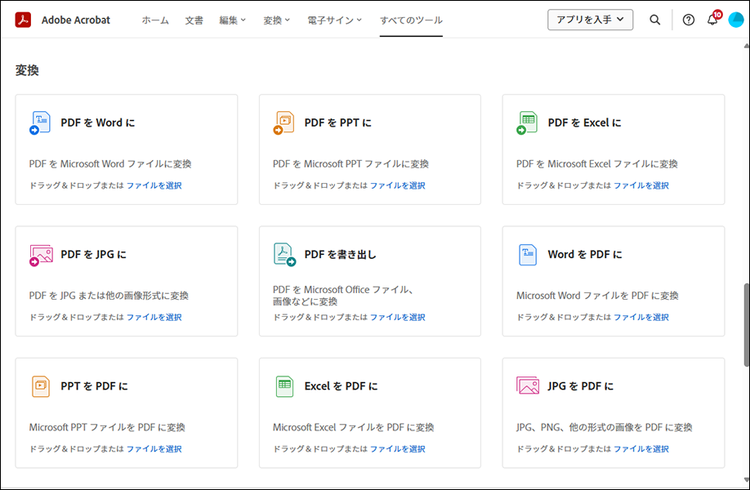This screenshot has width=750, height=490.
Task: Select the PDF を書き出し export icon
Action: [x=284, y=255]
